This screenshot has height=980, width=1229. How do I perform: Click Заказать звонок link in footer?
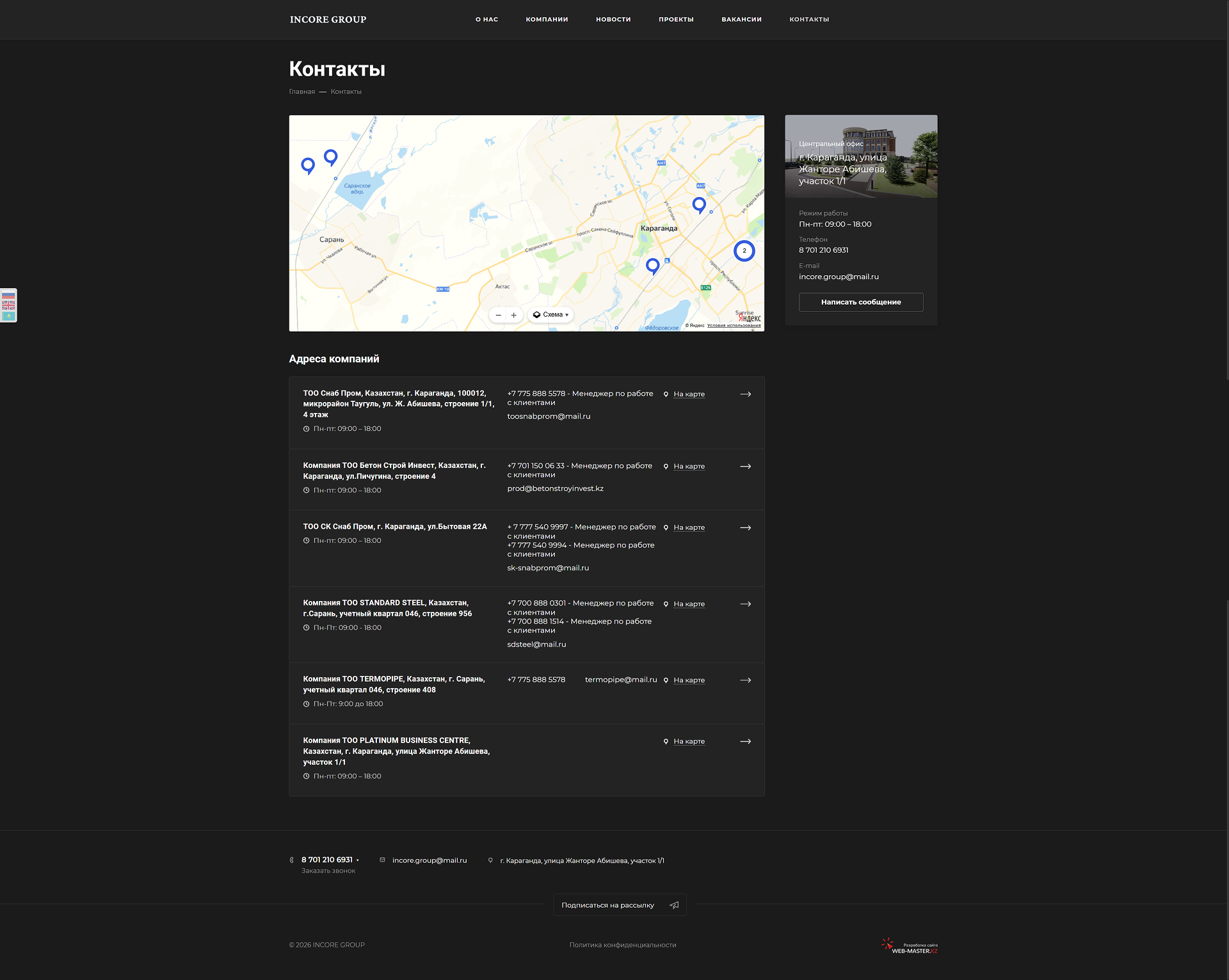[x=328, y=871]
